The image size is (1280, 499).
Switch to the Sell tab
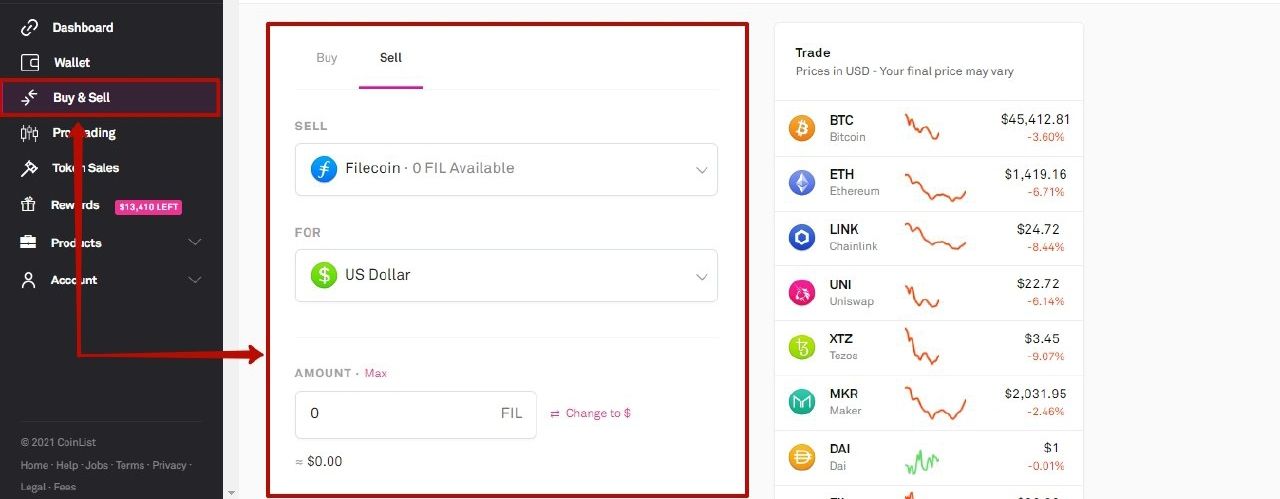[391, 58]
